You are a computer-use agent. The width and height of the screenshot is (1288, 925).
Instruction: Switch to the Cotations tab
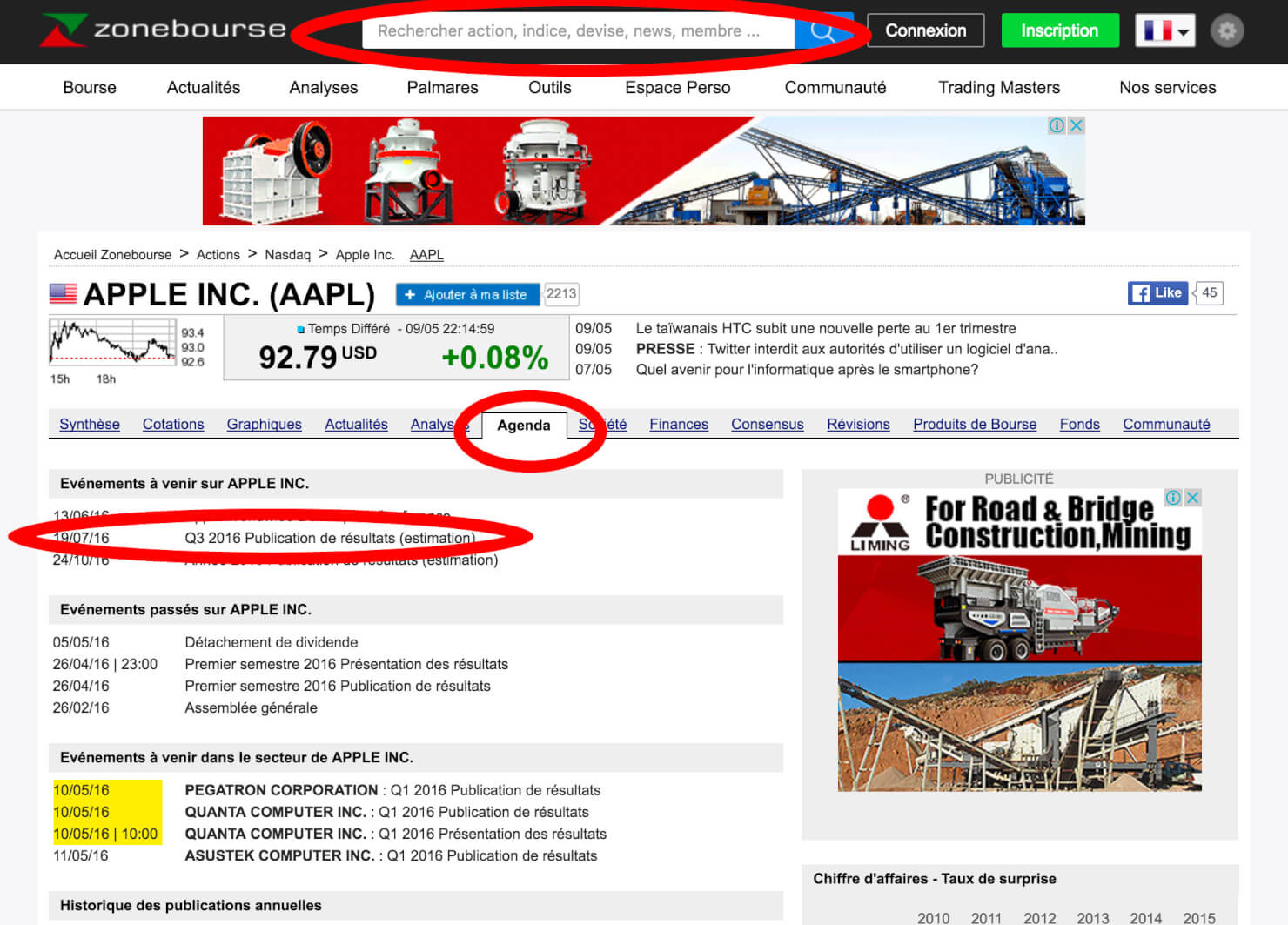coord(173,424)
